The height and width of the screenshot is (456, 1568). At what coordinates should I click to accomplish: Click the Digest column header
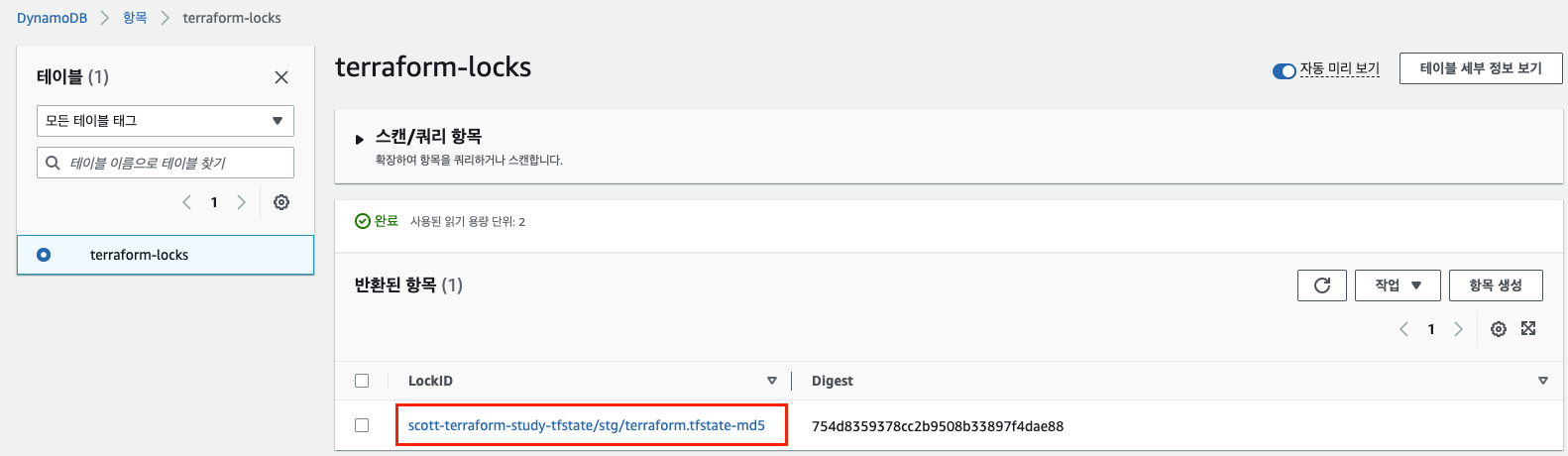(x=833, y=381)
